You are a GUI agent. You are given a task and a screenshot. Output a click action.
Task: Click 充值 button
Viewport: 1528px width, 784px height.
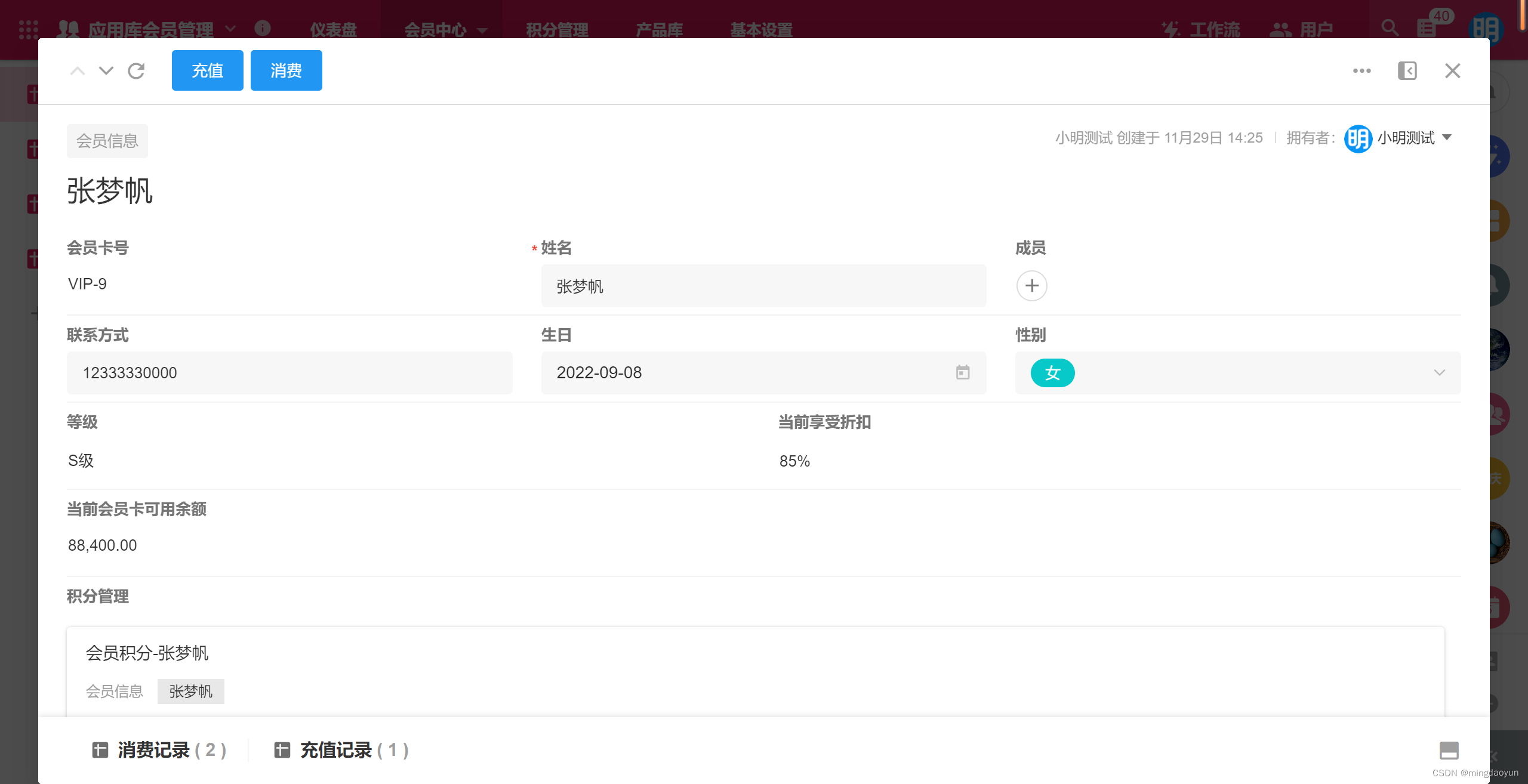click(x=208, y=70)
